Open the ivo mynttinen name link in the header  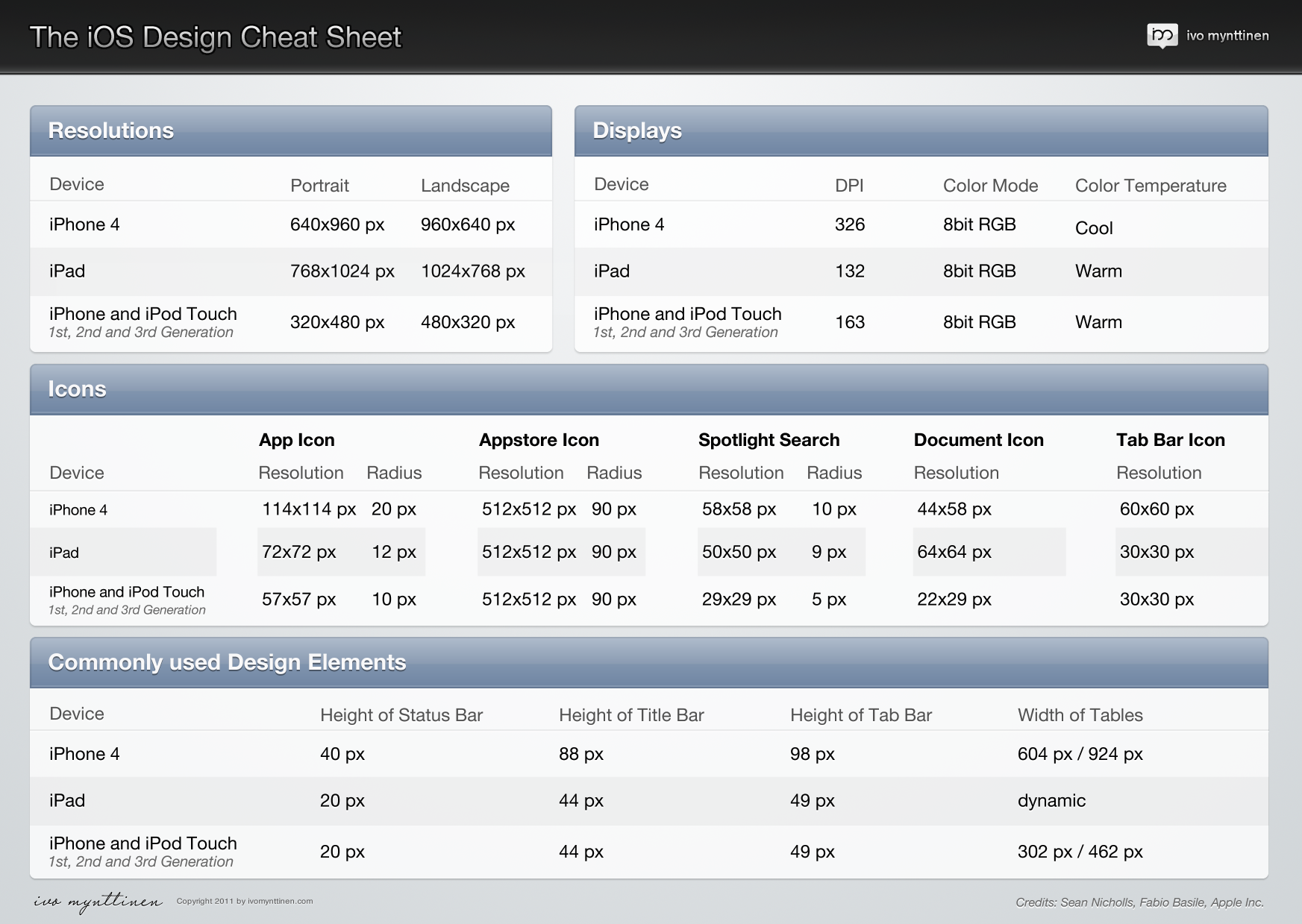1227,36
